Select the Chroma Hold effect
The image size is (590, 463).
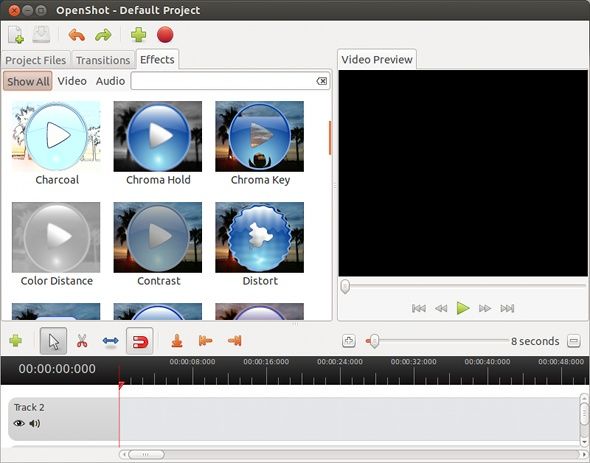[158, 136]
